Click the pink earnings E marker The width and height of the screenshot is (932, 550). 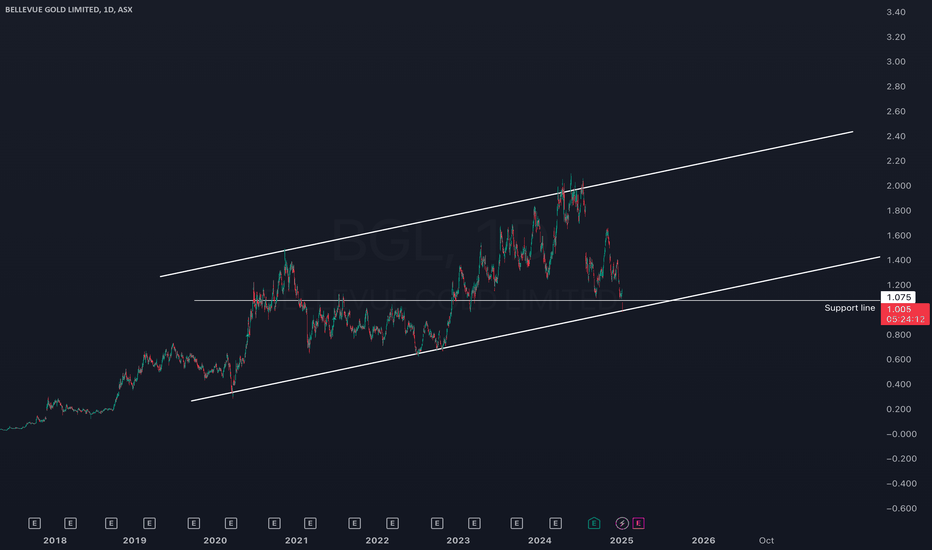click(638, 523)
